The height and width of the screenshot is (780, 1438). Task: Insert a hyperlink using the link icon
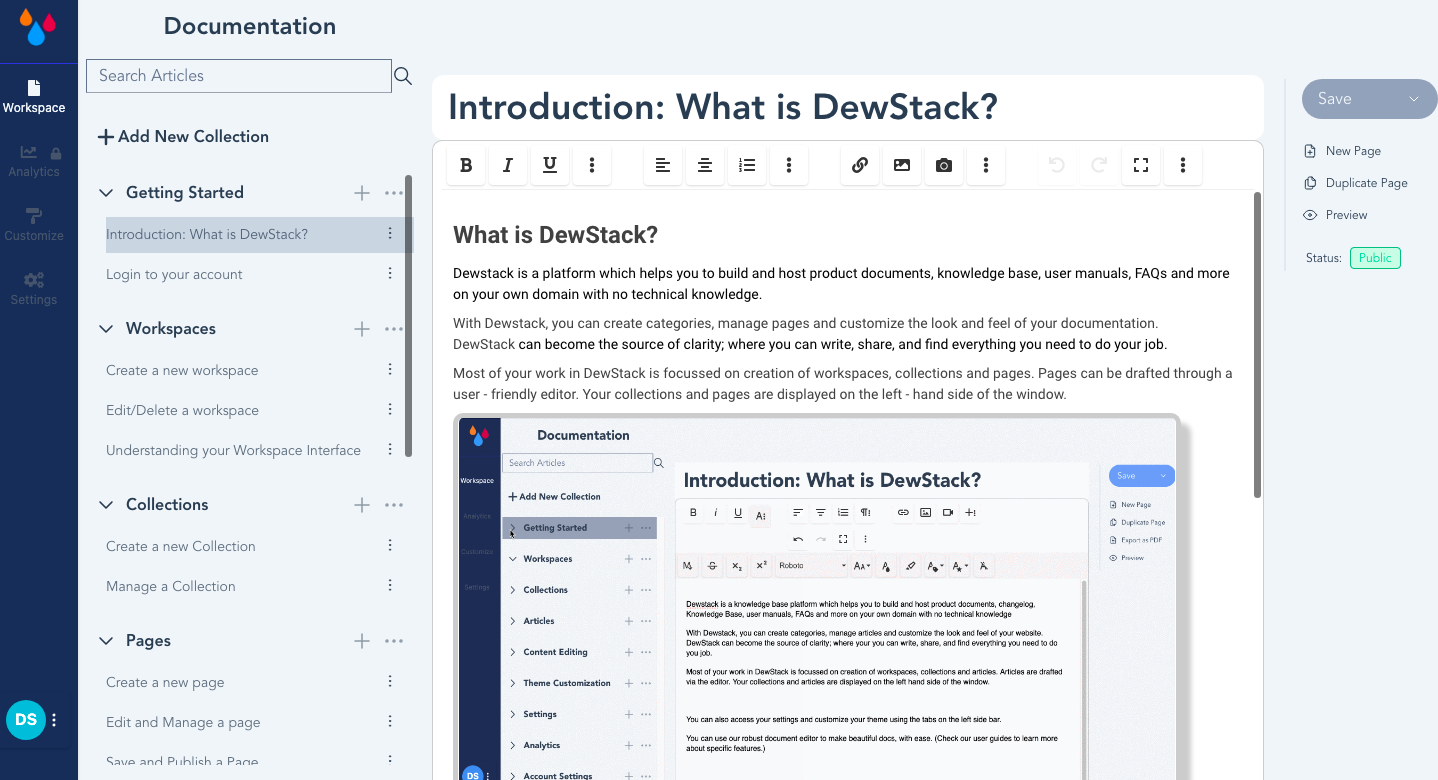(x=860, y=166)
